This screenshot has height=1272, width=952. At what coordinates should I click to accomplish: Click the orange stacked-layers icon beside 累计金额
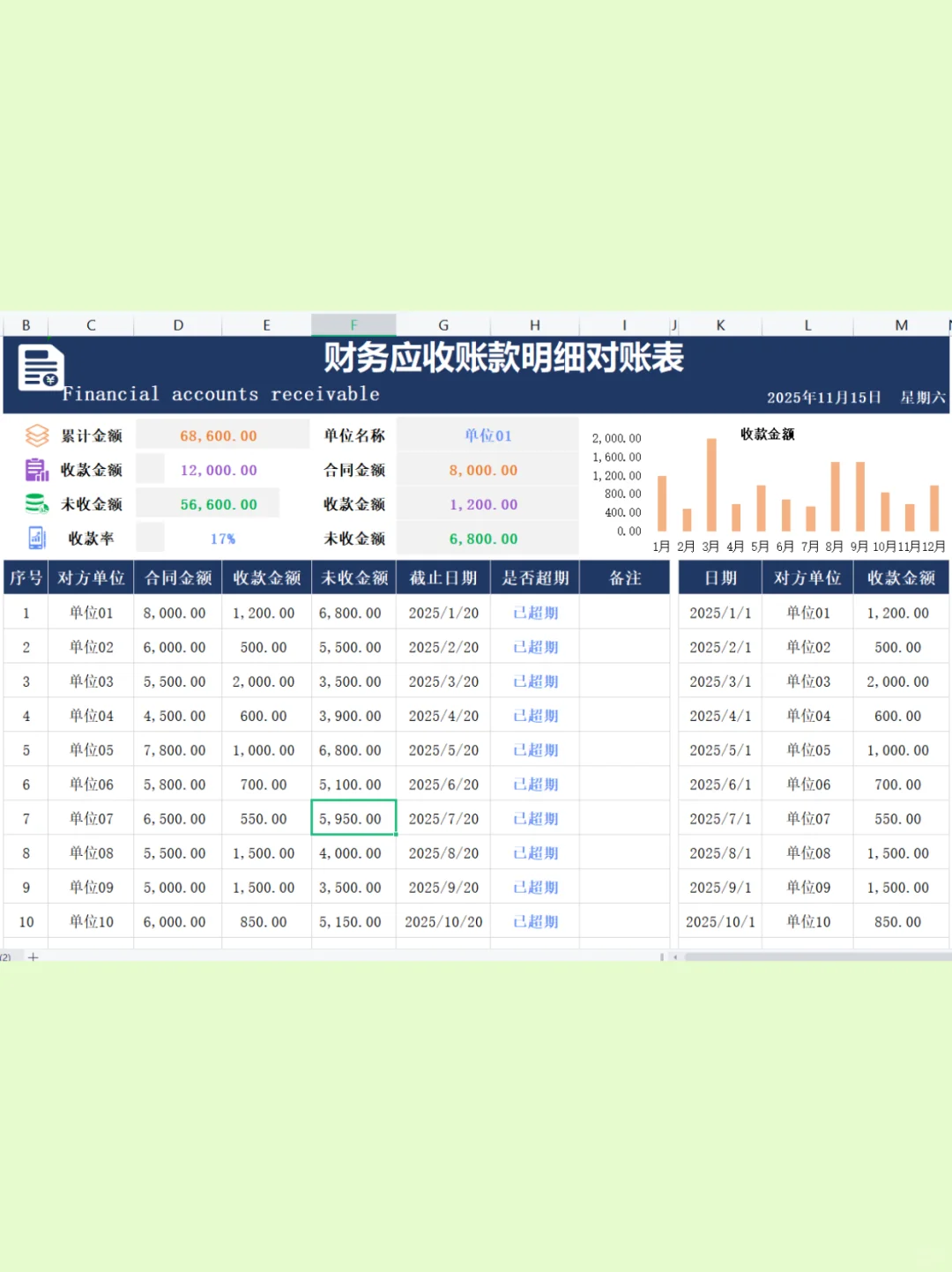coord(36,435)
